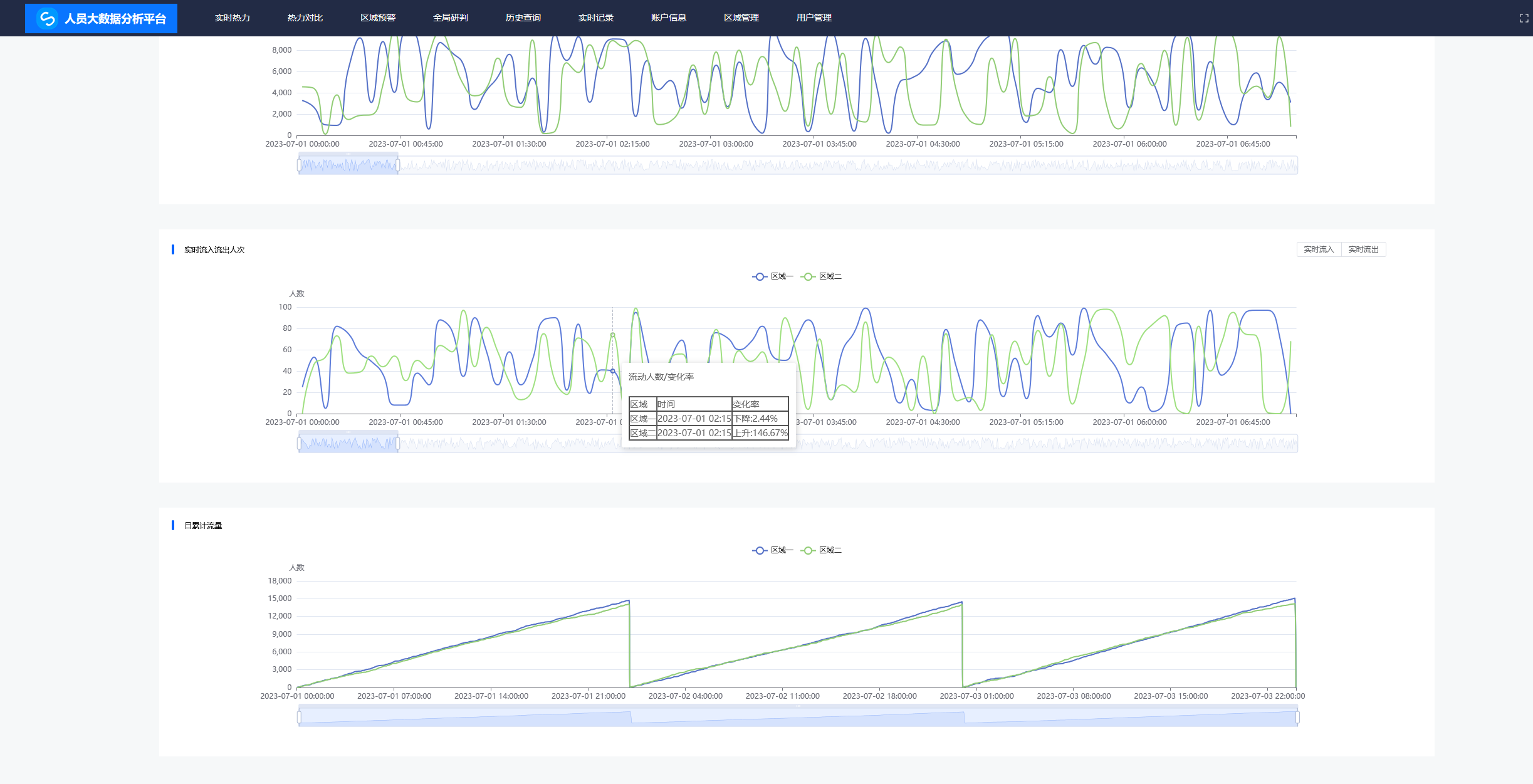
Task: Click the 区域一 data point on flow chart
Action: pos(613,371)
